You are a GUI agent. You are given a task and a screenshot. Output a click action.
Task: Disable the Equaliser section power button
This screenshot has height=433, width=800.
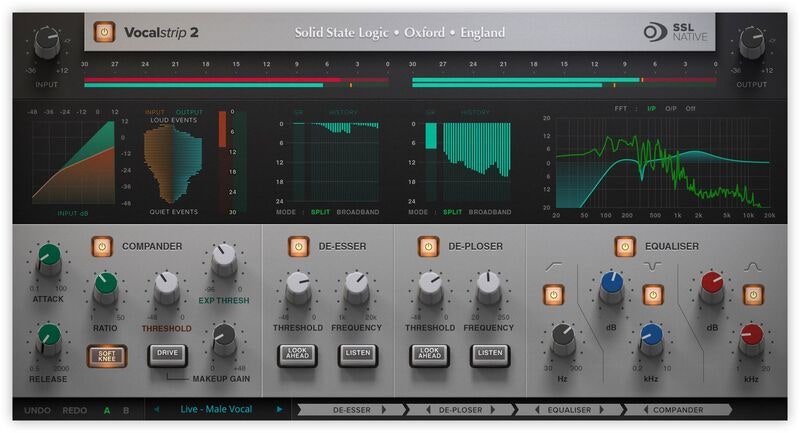[x=625, y=245]
